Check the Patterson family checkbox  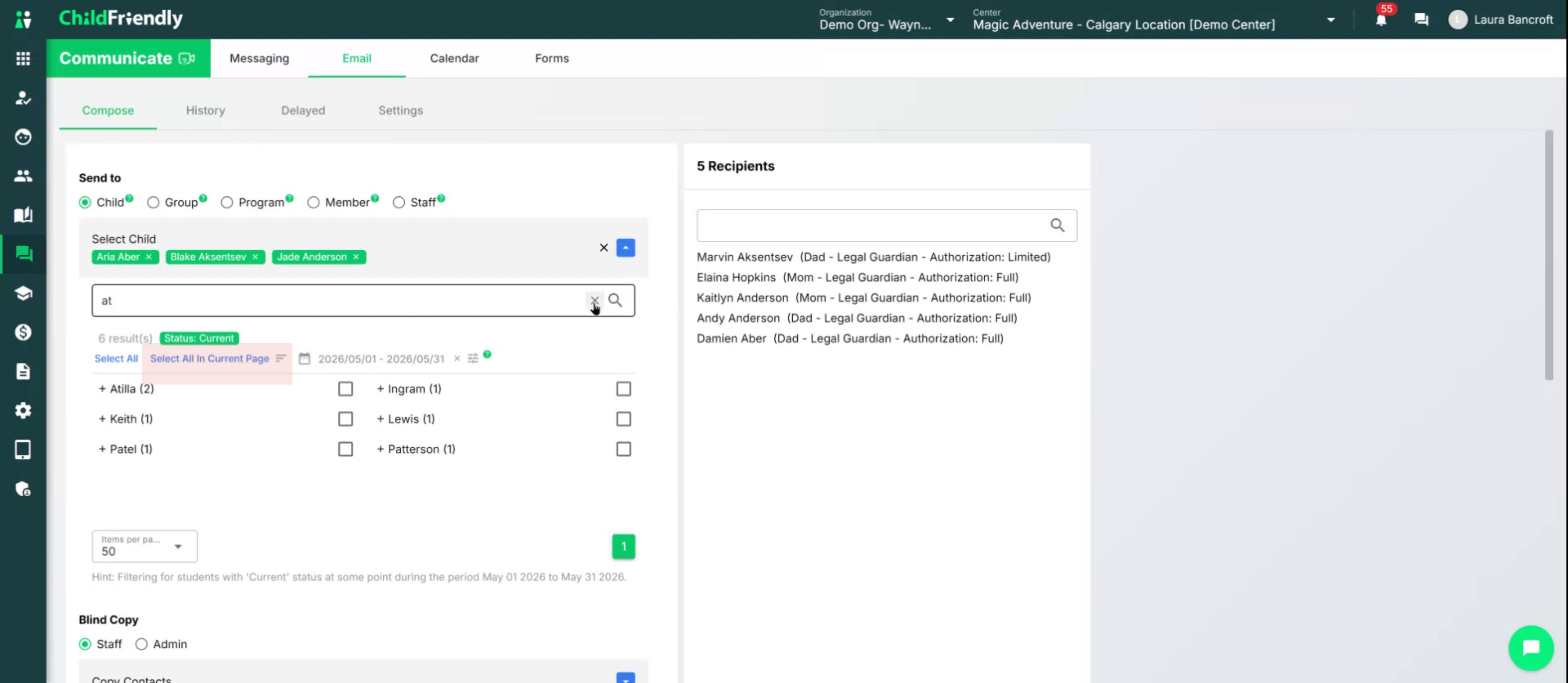623,449
